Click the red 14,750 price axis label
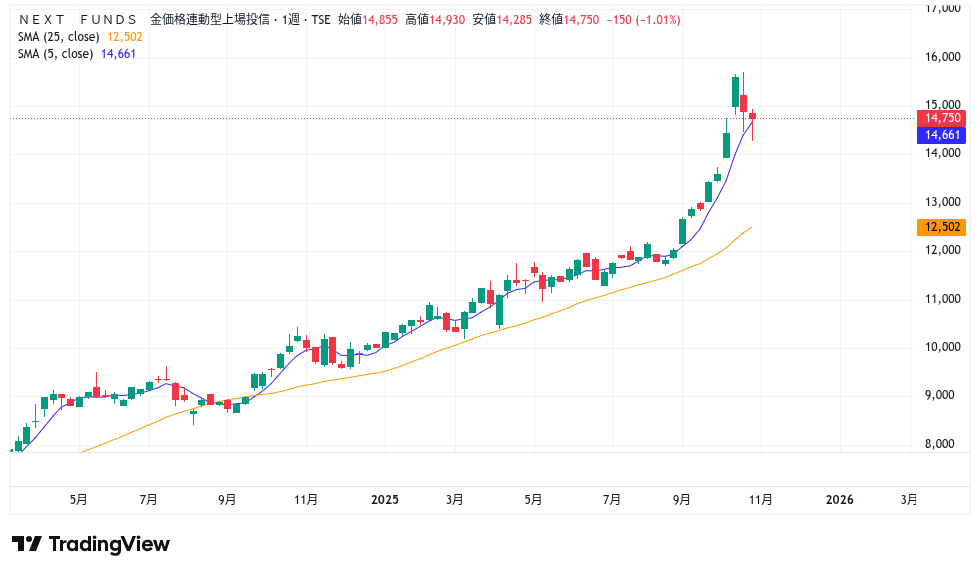This screenshot has height=574, width=980. 942,118
